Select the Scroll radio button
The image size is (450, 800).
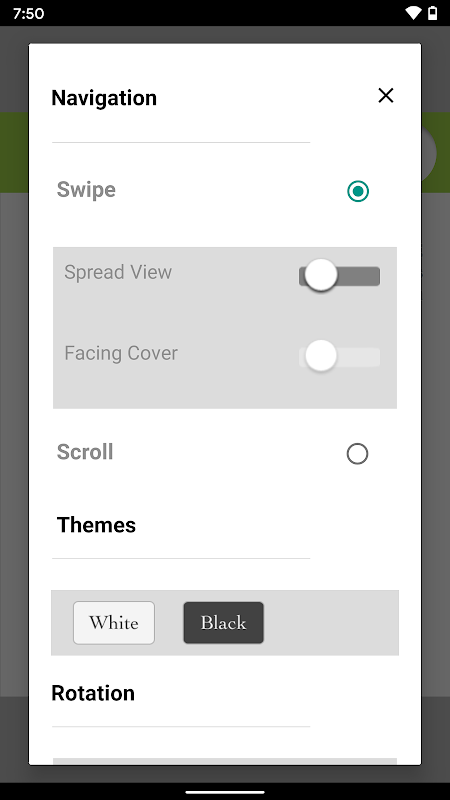click(x=357, y=454)
